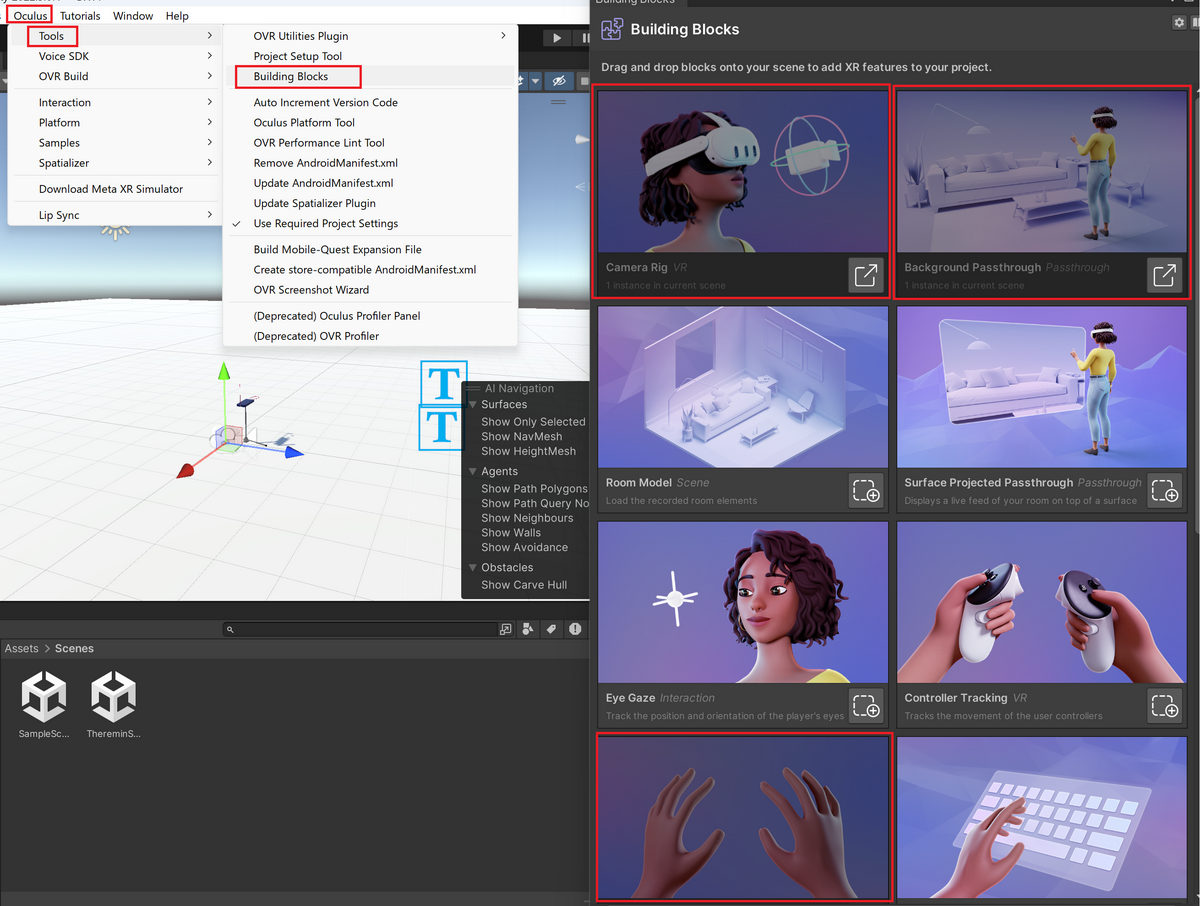Add the Eye Gaze block using its plus icon
This screenshot has height=906, width=1200.
(x=866, y=706)
